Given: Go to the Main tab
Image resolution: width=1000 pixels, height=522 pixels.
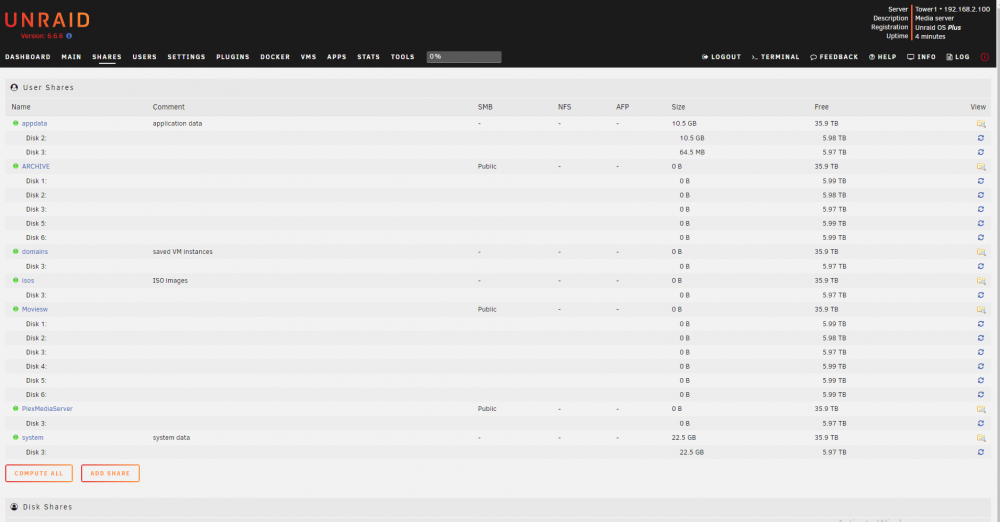Looking at the screenshot, I should (x=71, y=57).
